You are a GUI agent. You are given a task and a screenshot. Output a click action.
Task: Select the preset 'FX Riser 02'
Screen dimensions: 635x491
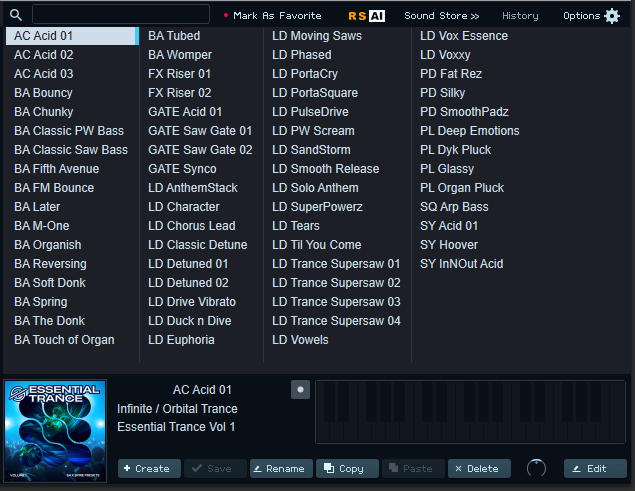180,93
